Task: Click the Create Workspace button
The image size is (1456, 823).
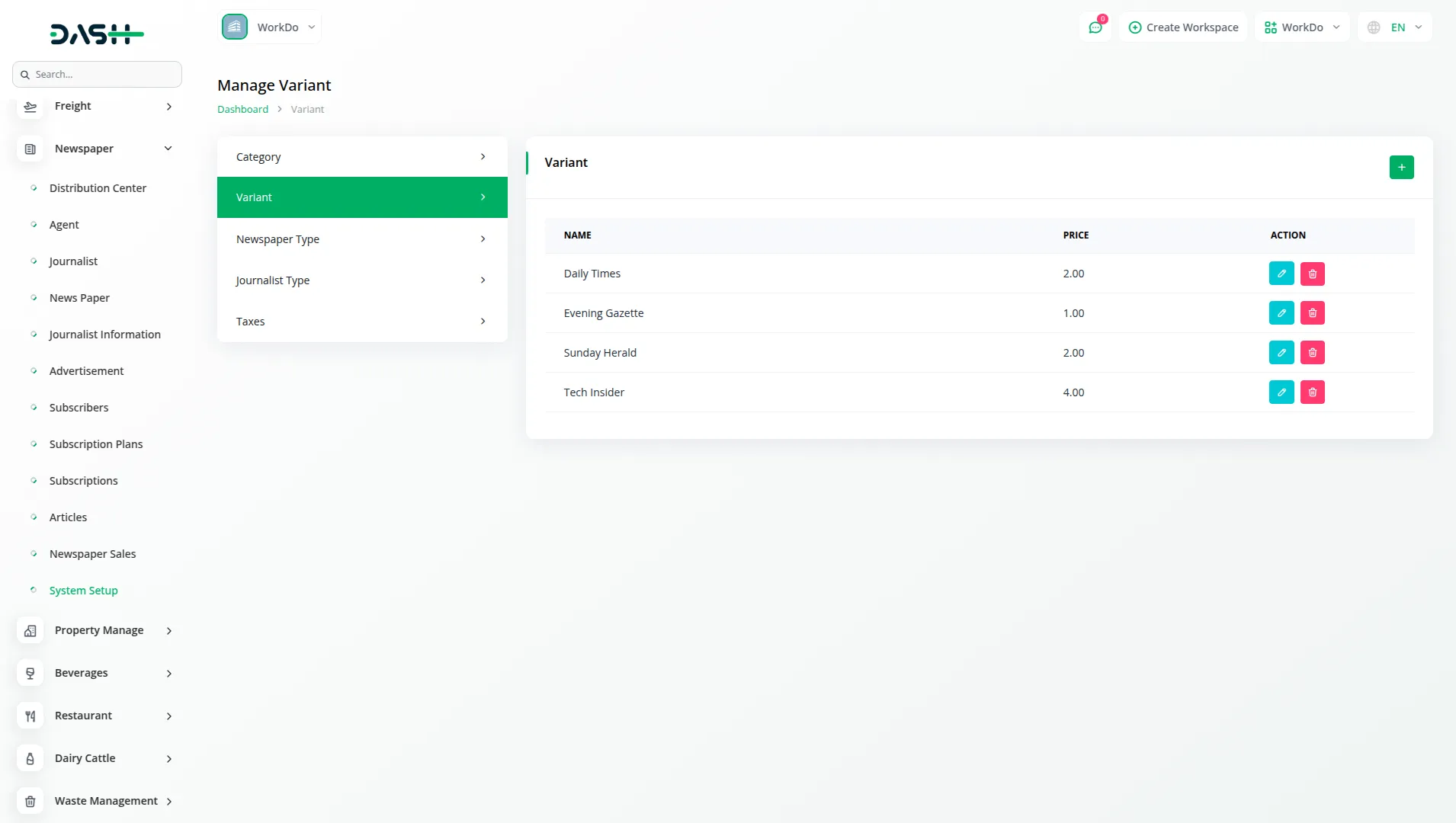Action: (1183, 27)
